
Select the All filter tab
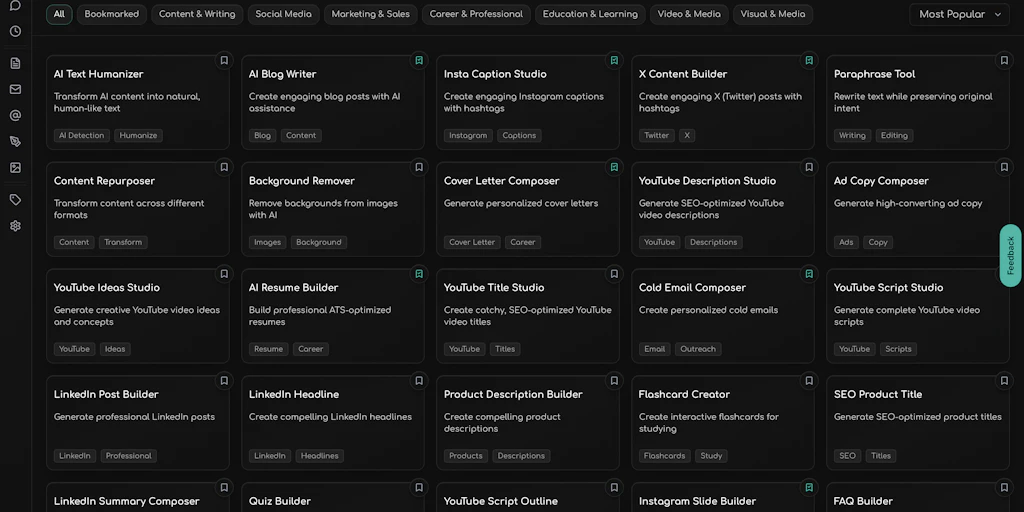coord(59,14)
